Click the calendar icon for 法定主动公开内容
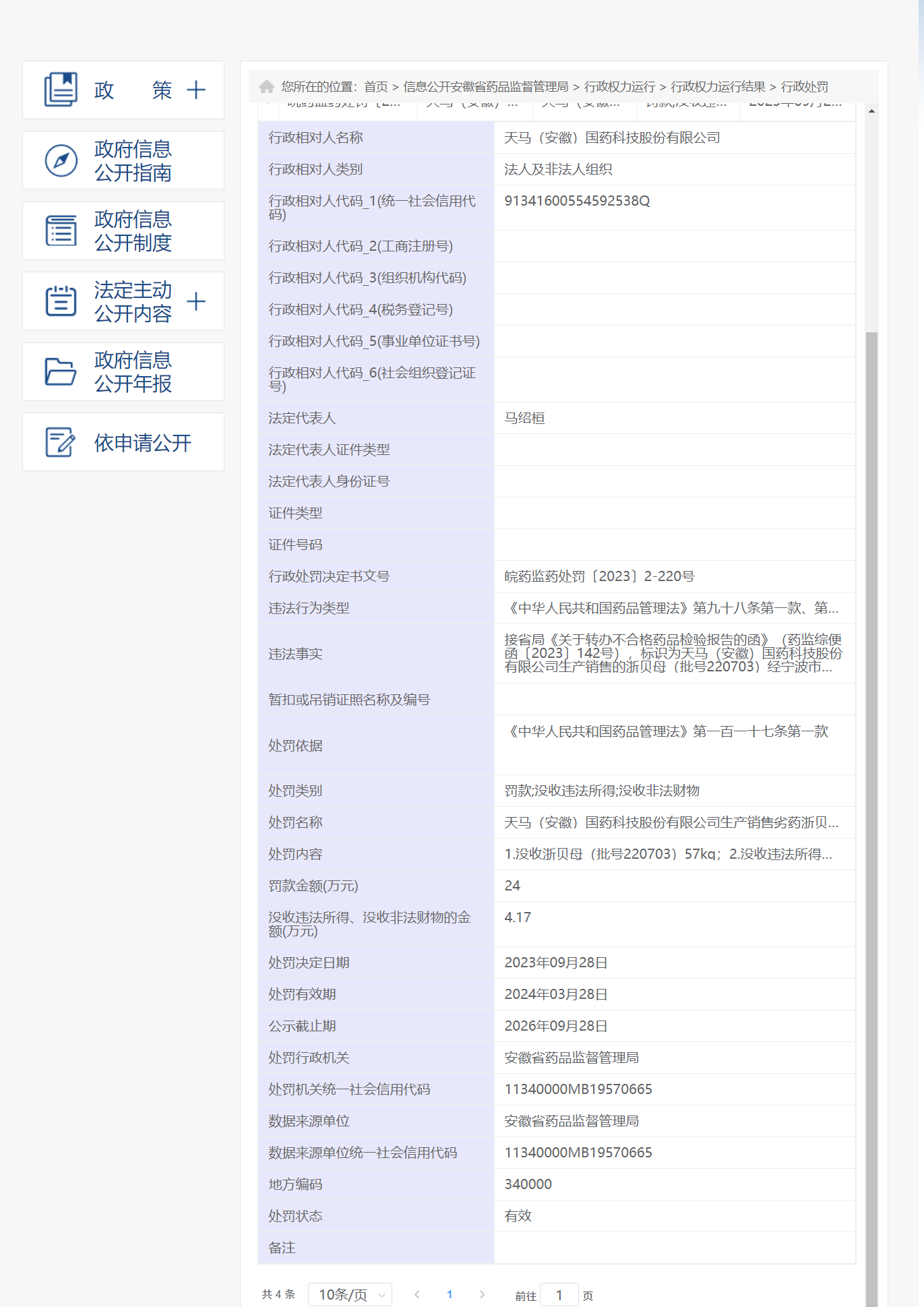This screenshot has height=1307, width=924. 61,301
